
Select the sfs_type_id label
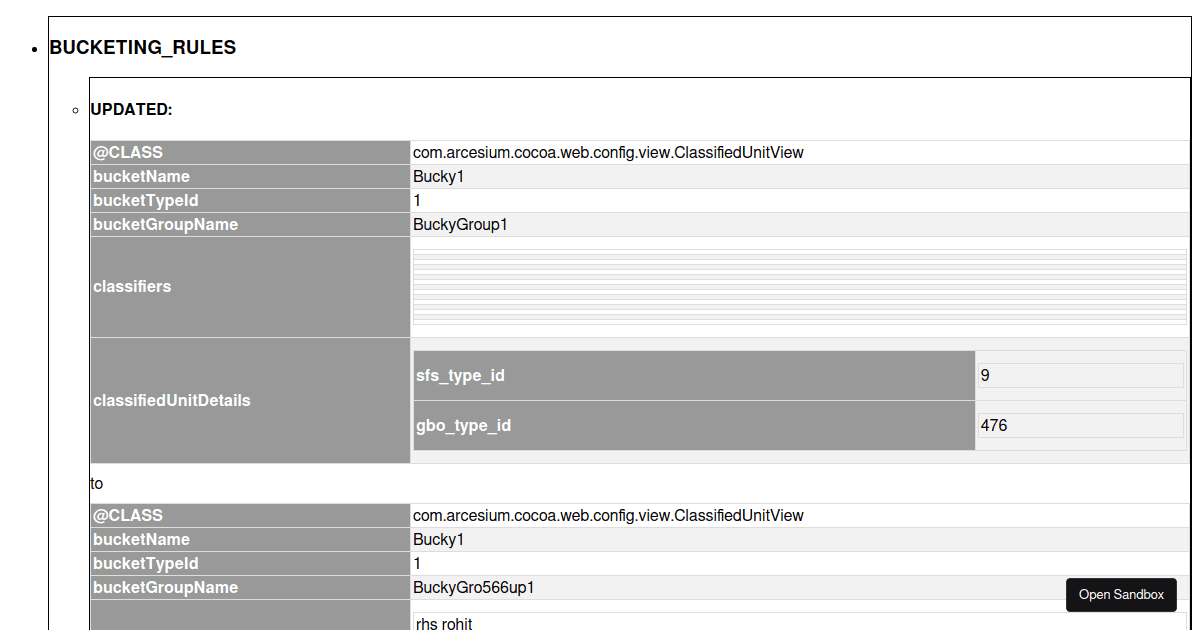(460, 375)
